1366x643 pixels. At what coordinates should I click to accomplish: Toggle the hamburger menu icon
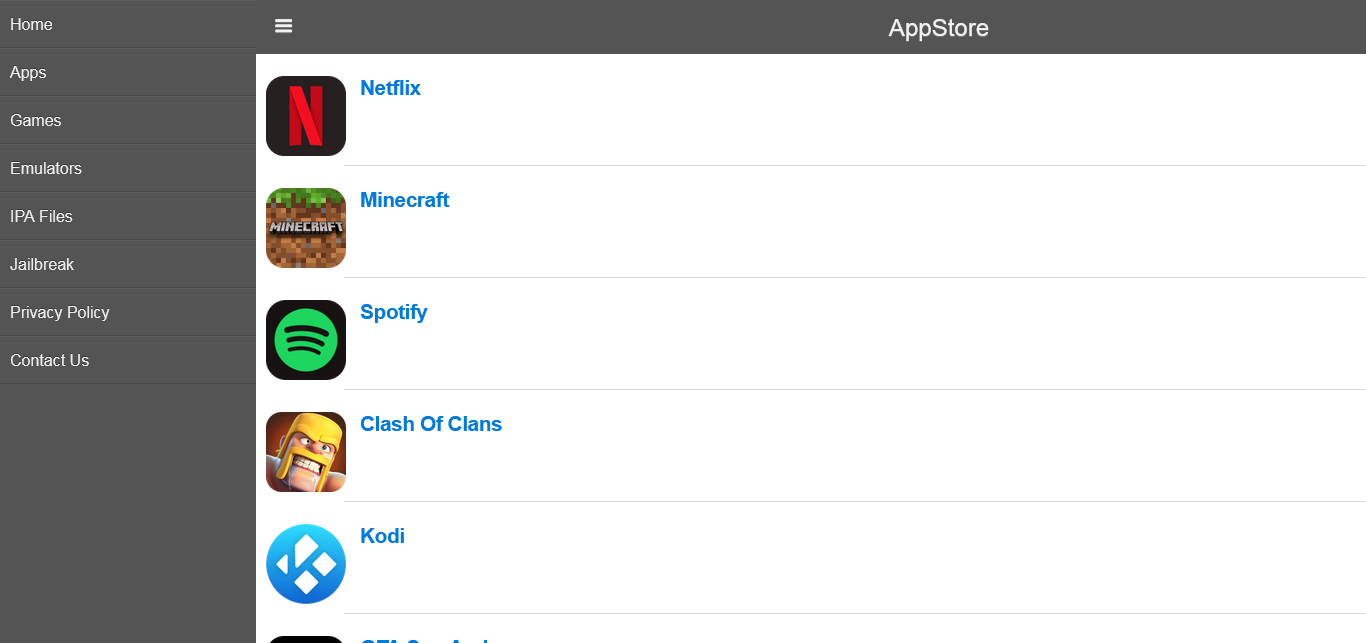click(284, 26)
